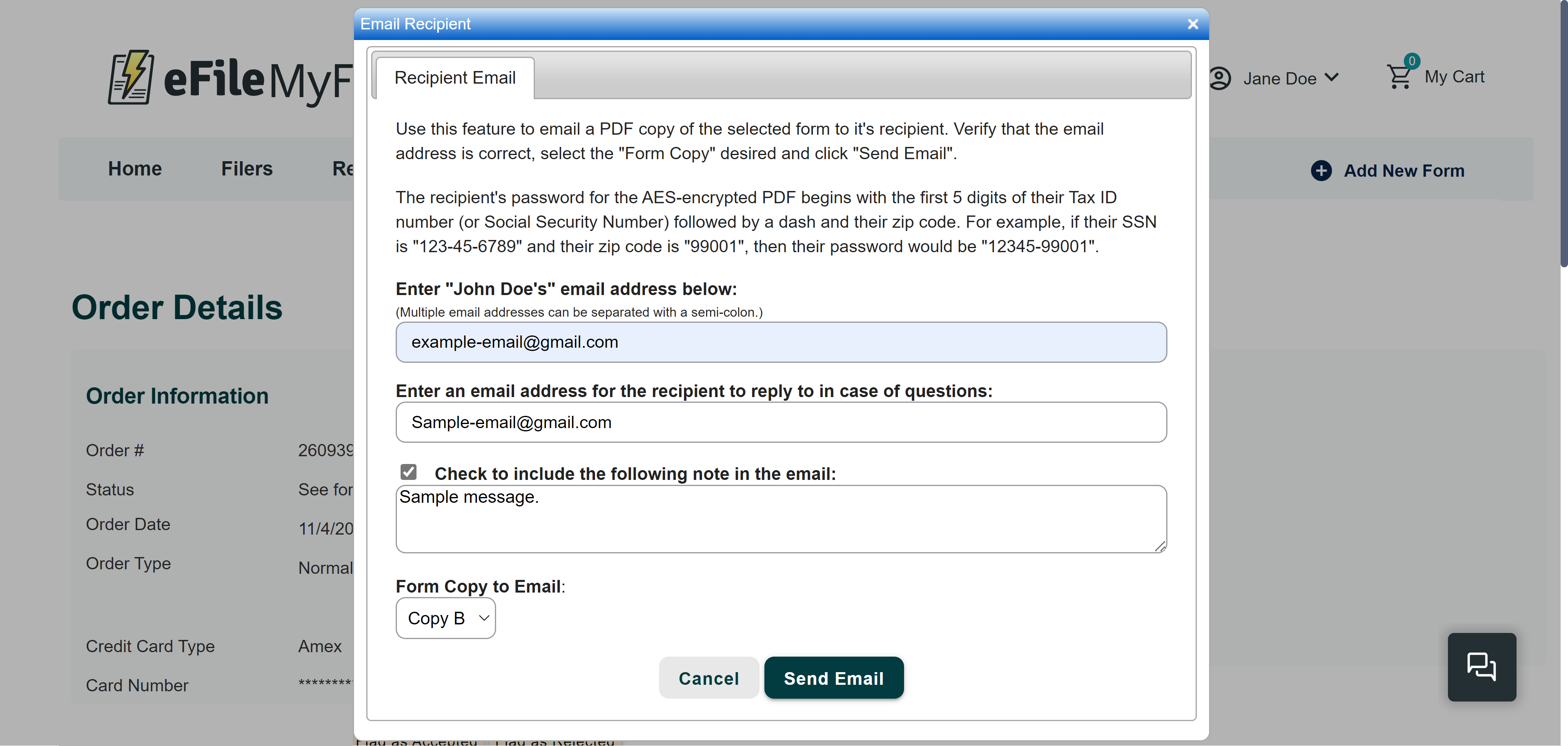
Task: Click the plus icon beside Add New Form
Action: [x=1321, y=170]
